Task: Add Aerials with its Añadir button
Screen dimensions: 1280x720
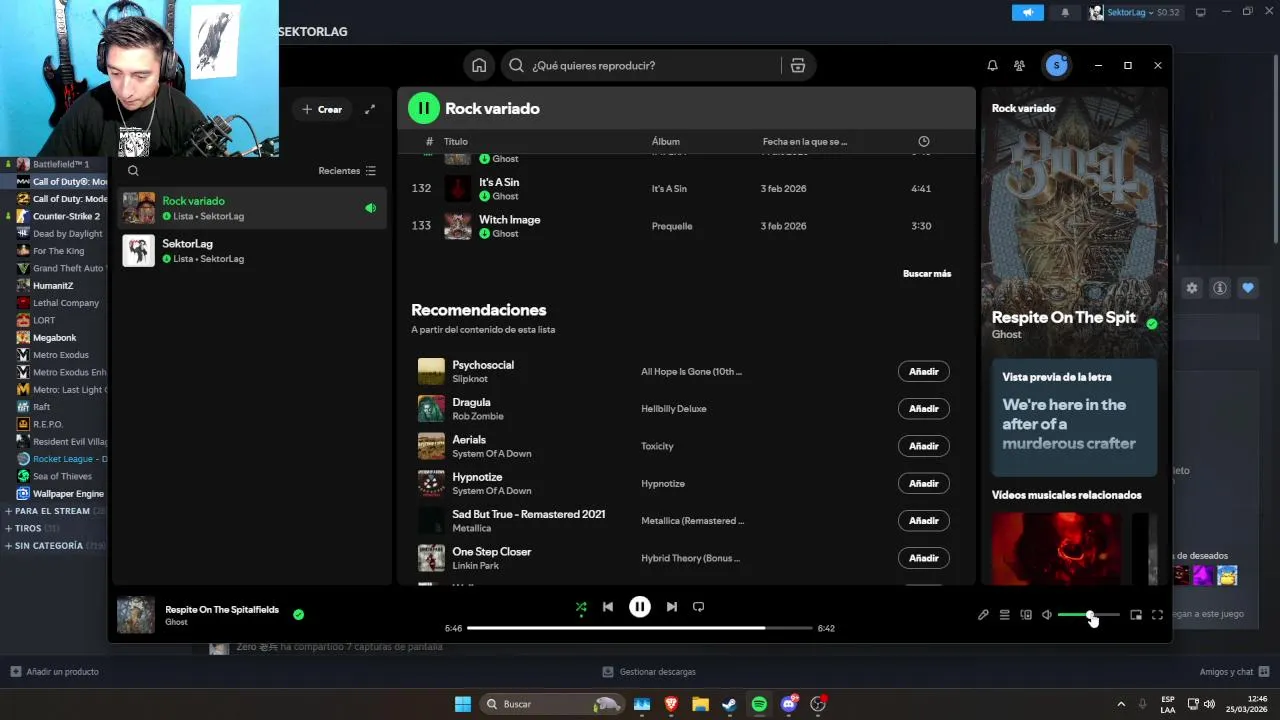Action: click(924, 446)
